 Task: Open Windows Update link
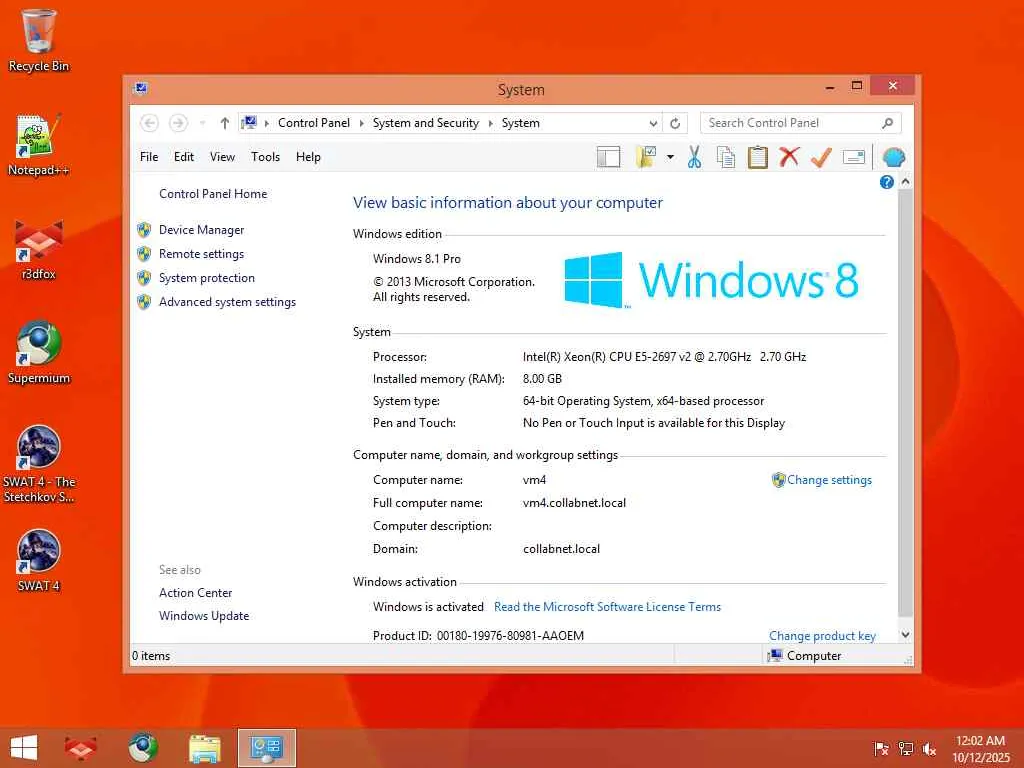204,616
